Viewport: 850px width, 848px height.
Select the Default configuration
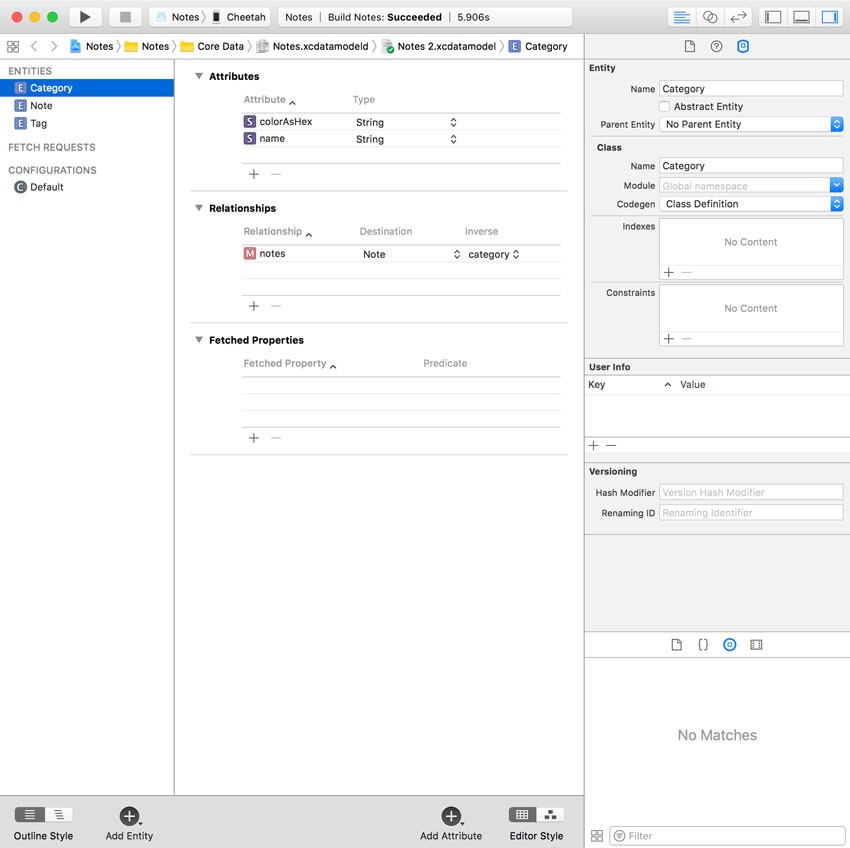click(87, 187)
